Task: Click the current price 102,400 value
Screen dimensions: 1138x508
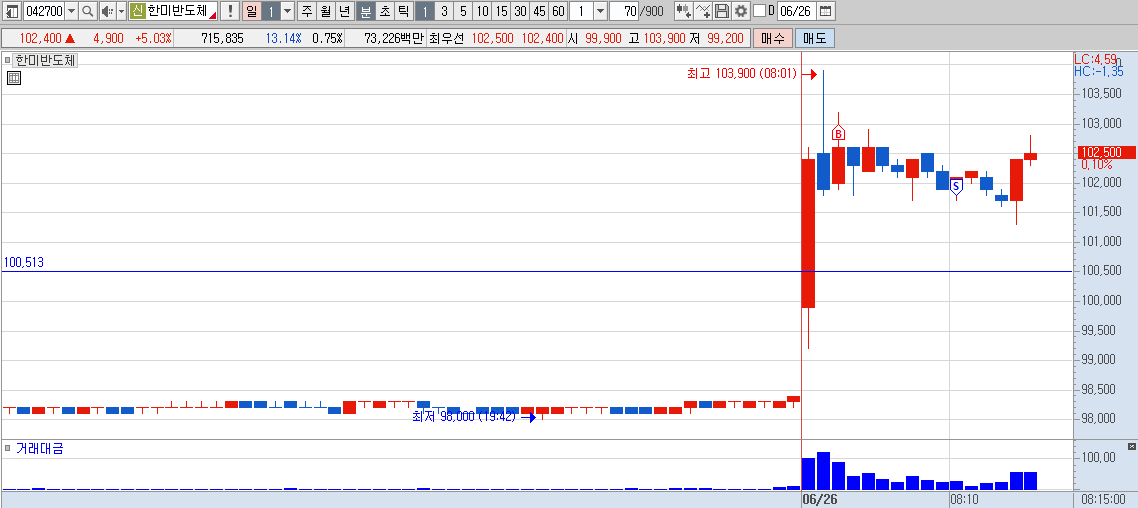Action: coord(41,38)
